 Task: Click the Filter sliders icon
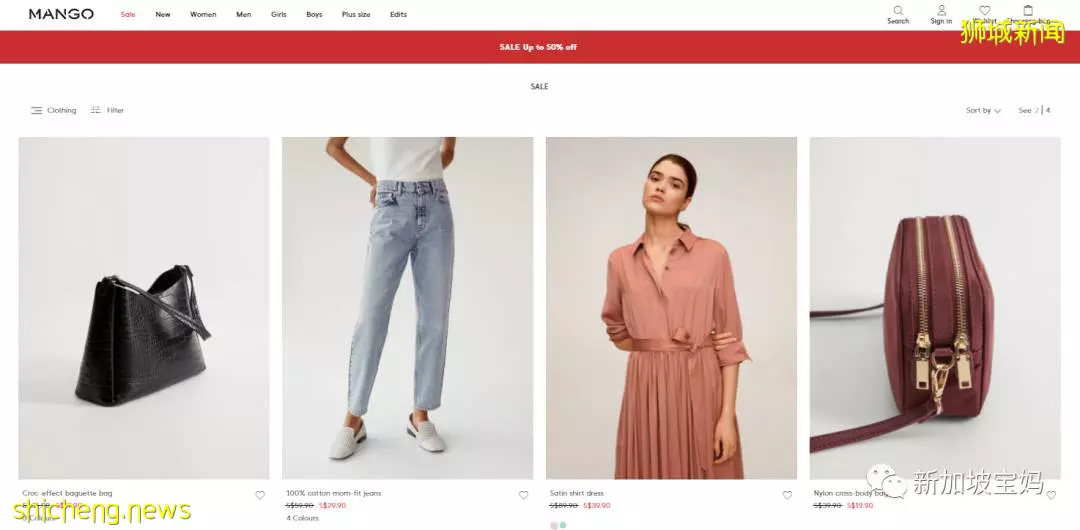96,110
